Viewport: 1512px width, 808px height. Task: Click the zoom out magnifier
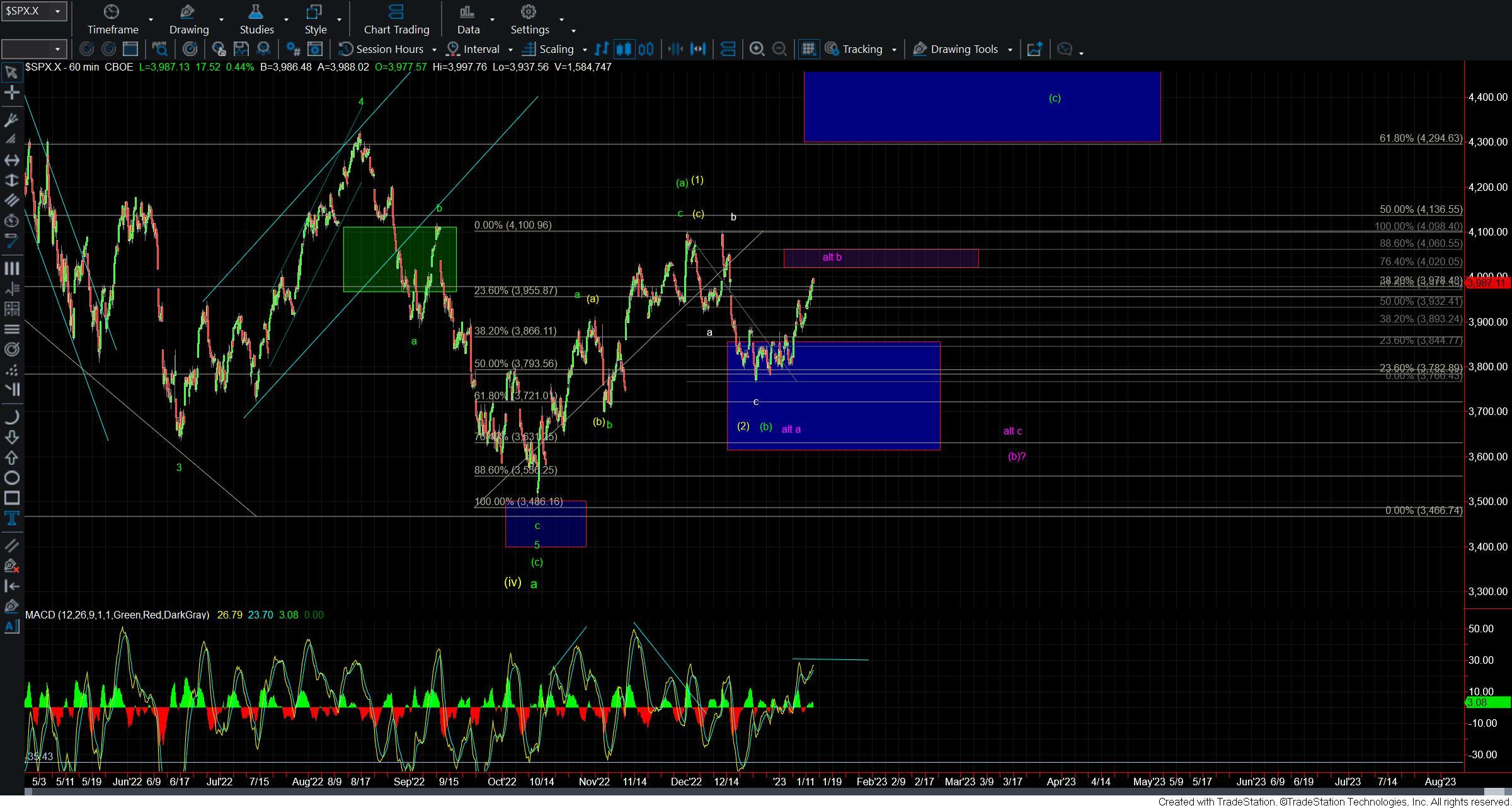(779, 49)
